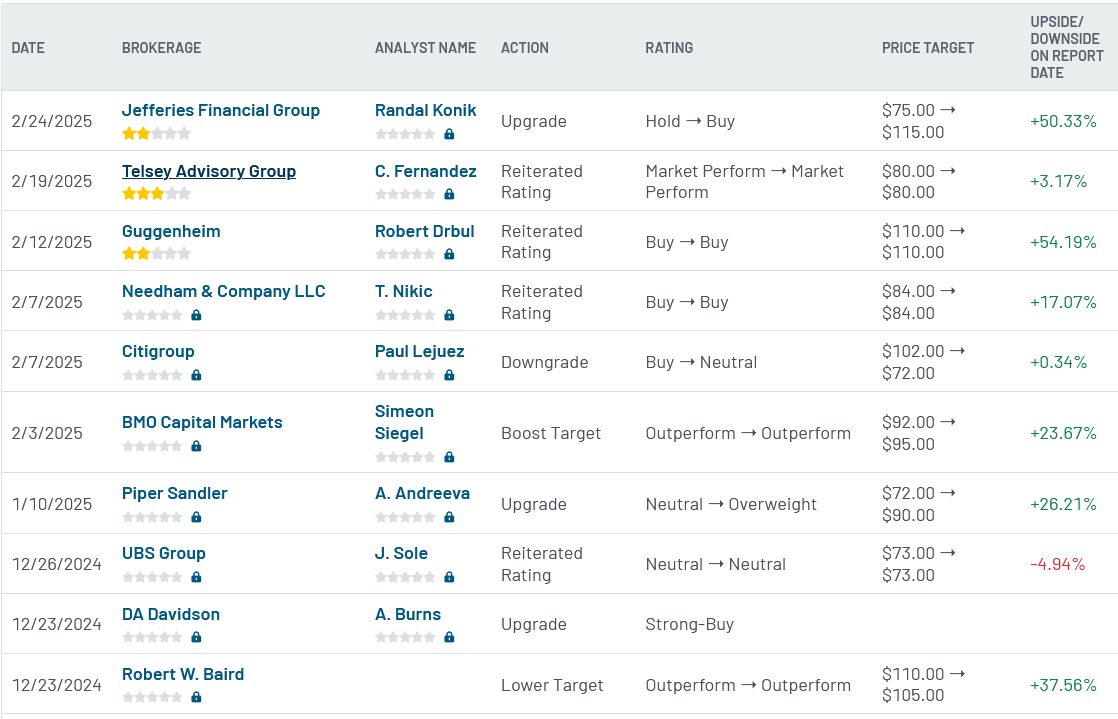Click lock icon beside Randal Konik's rating
This screenshot has width=1118, height=719.
449,133
